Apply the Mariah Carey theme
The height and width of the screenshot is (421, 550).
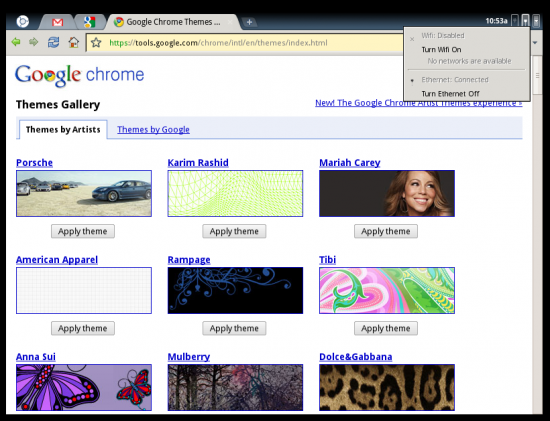pyautogui.click(x=386, y=231)
